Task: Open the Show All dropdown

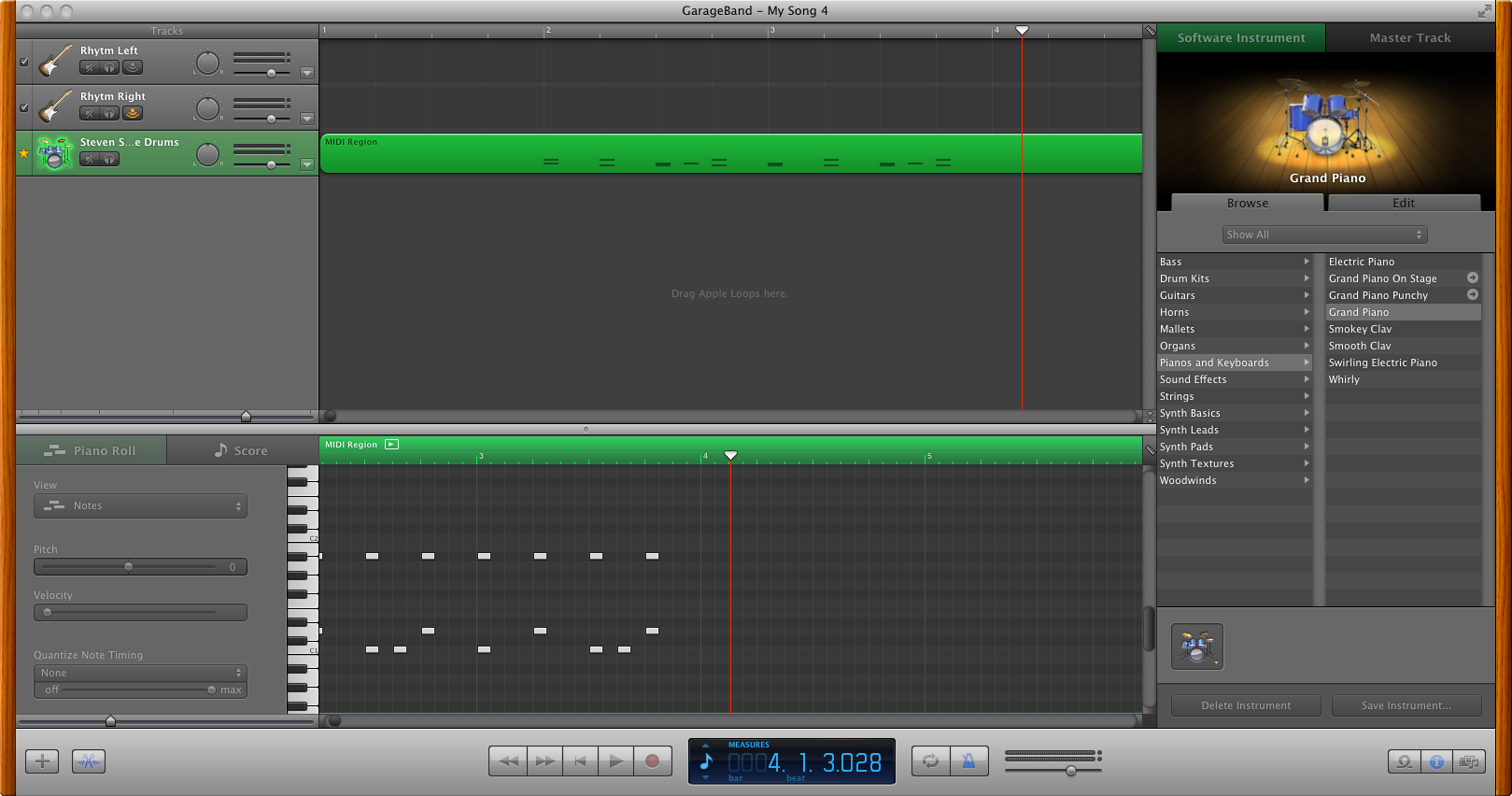Action: [x=1325, y=235]
